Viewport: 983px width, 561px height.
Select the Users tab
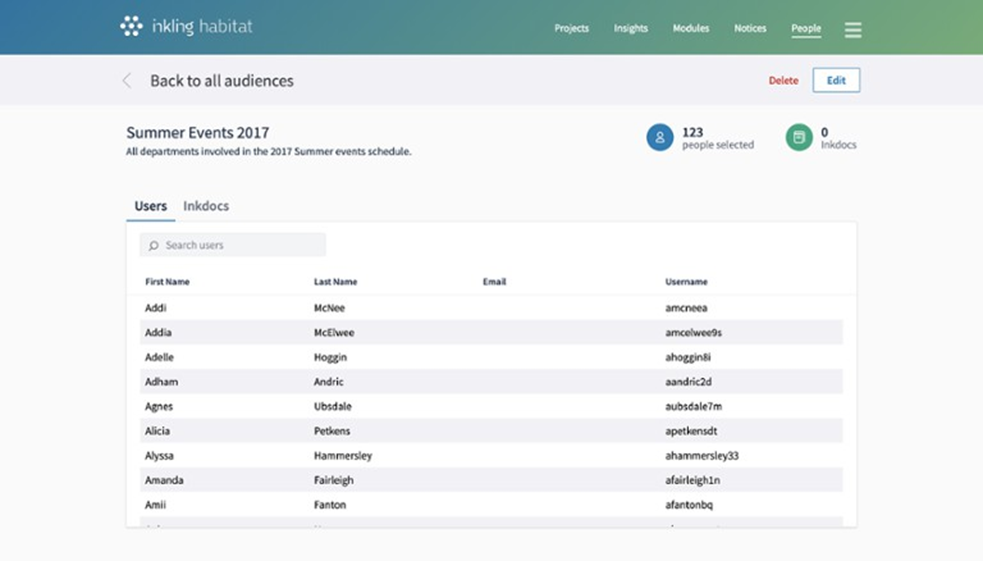(x=150, y=206)
